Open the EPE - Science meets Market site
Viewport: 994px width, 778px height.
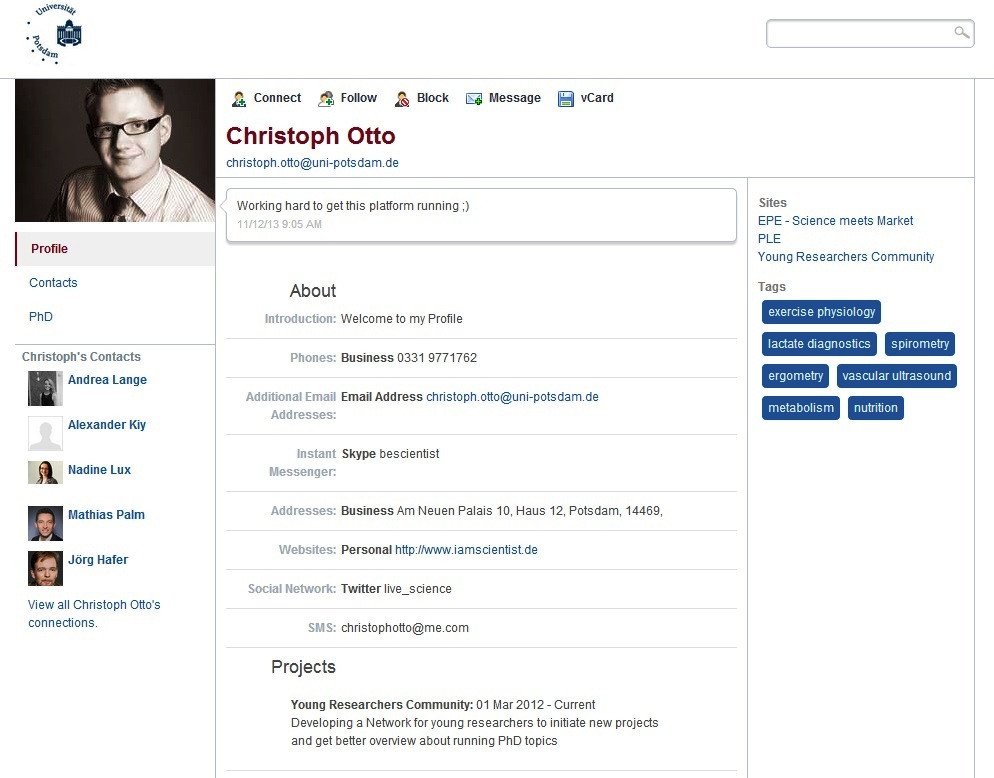click(836, 221)
